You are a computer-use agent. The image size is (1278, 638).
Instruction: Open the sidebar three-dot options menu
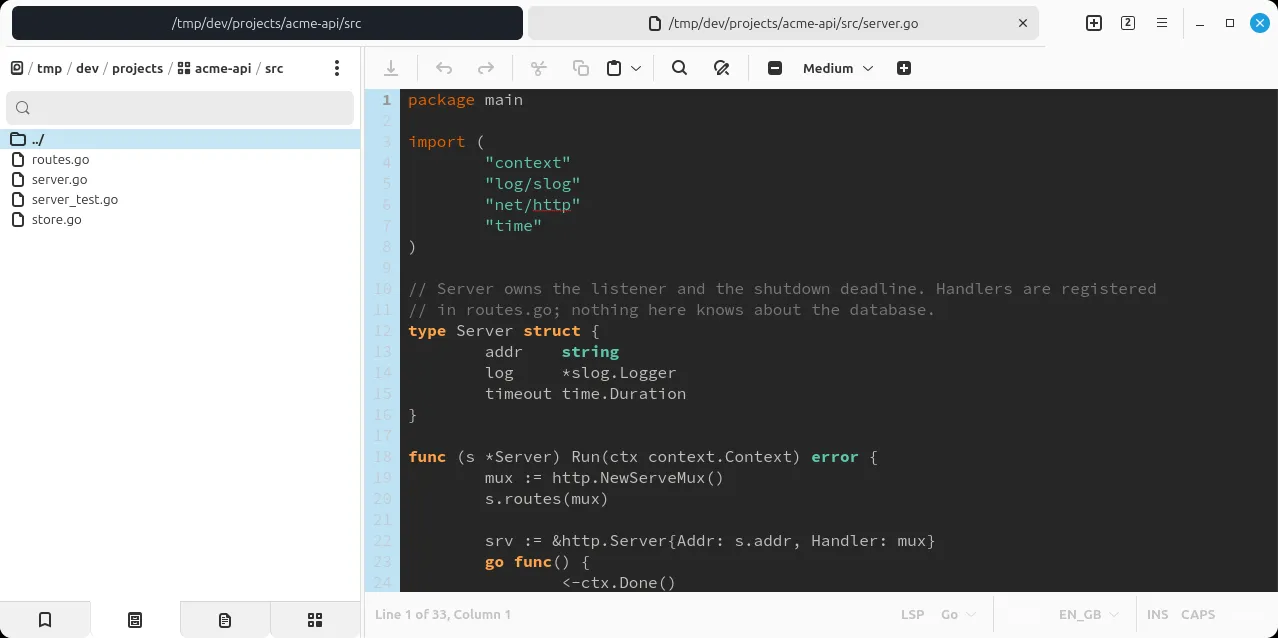[x=337, y=68]
